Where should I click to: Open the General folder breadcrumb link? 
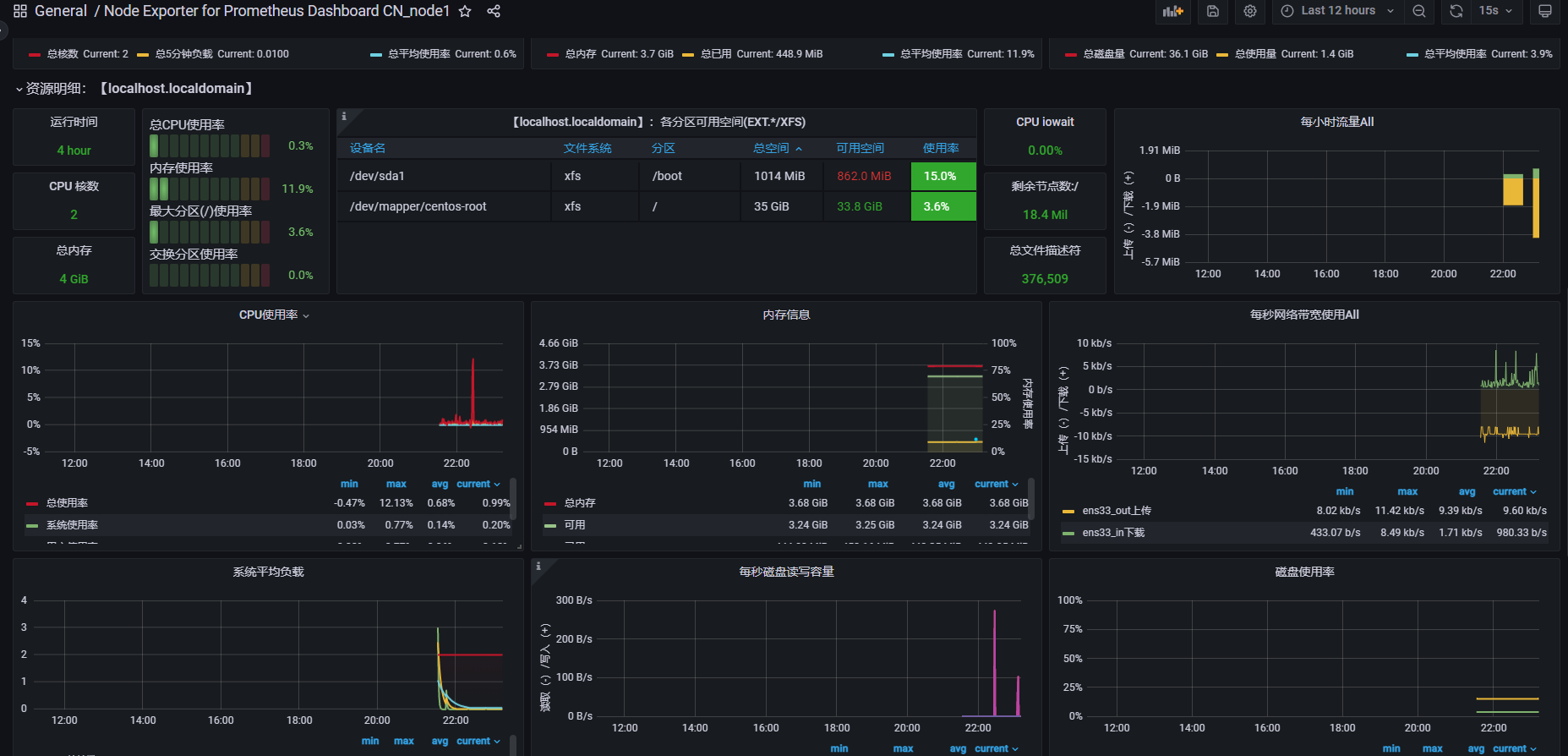(61, 11)
